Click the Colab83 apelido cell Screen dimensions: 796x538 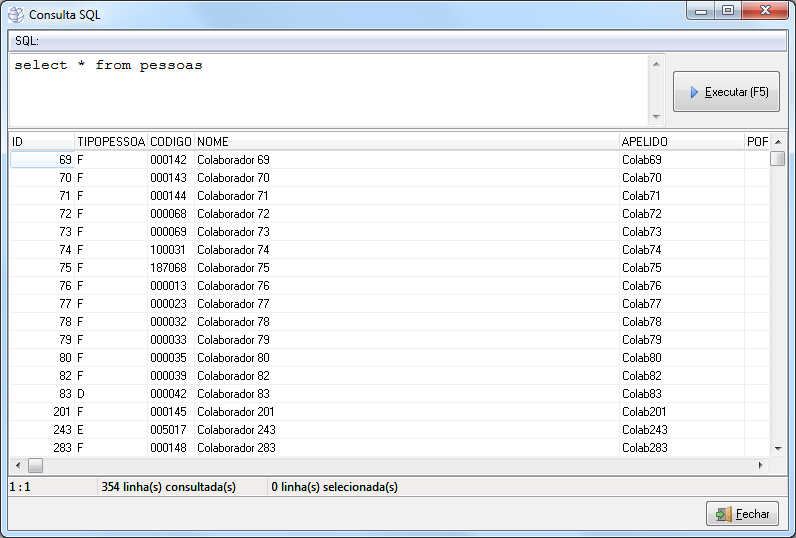pyautogui.click(x=642, y=394)
